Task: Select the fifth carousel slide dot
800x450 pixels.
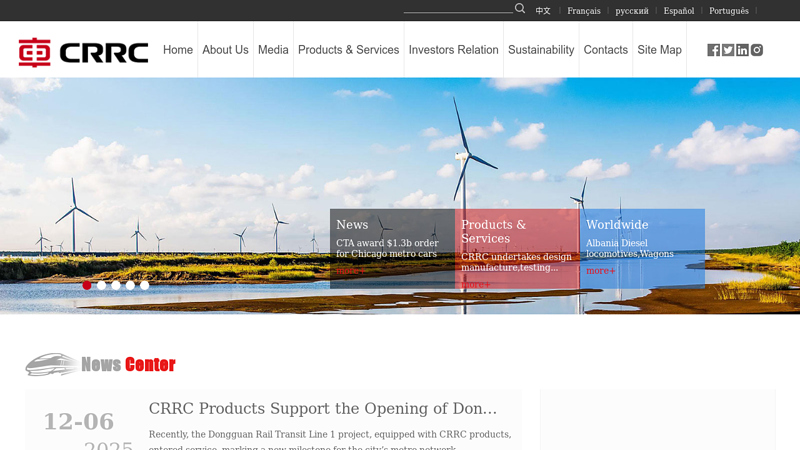Action: (144, 285)
